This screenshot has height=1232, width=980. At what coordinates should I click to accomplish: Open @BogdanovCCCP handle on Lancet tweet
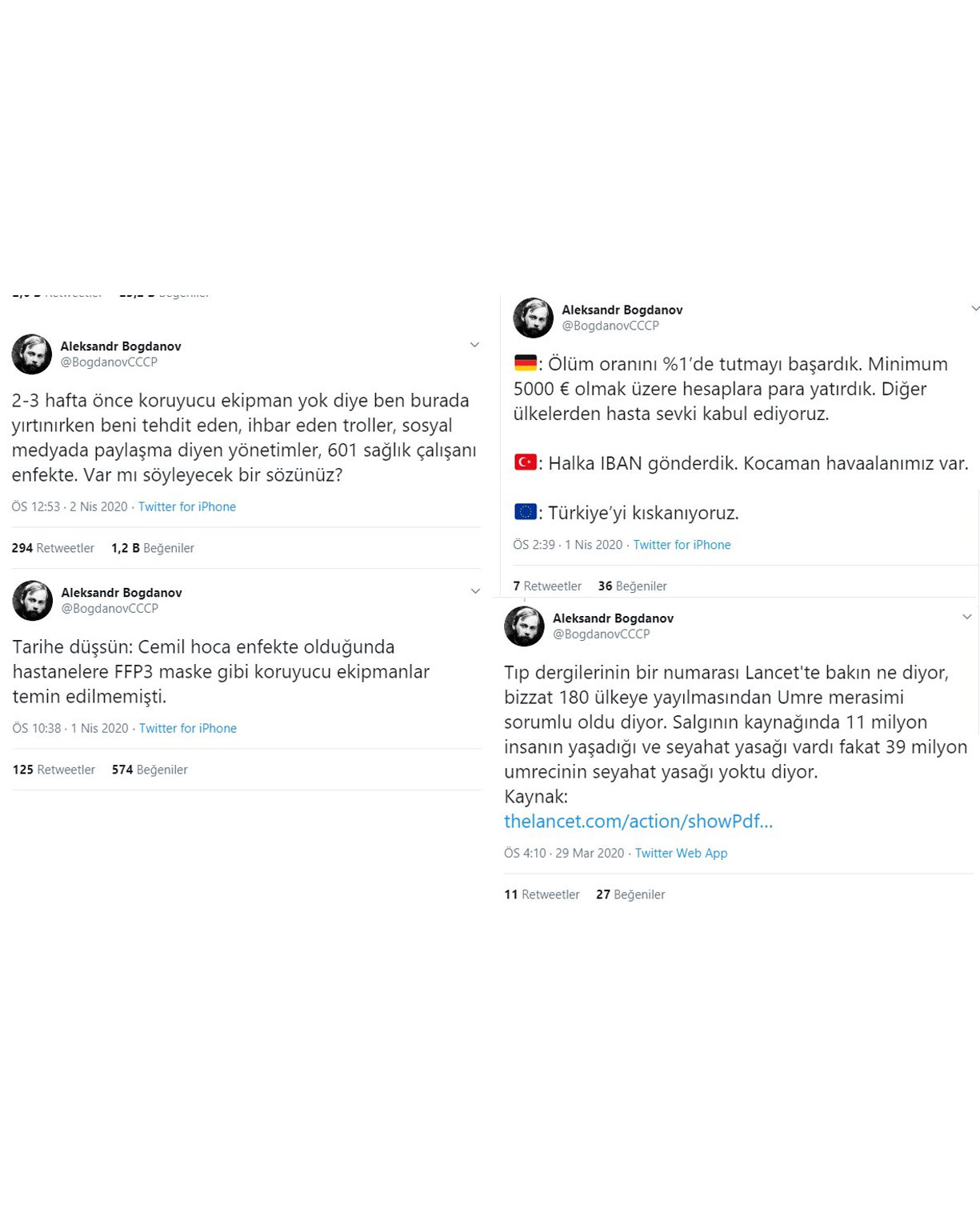(601, 634)
